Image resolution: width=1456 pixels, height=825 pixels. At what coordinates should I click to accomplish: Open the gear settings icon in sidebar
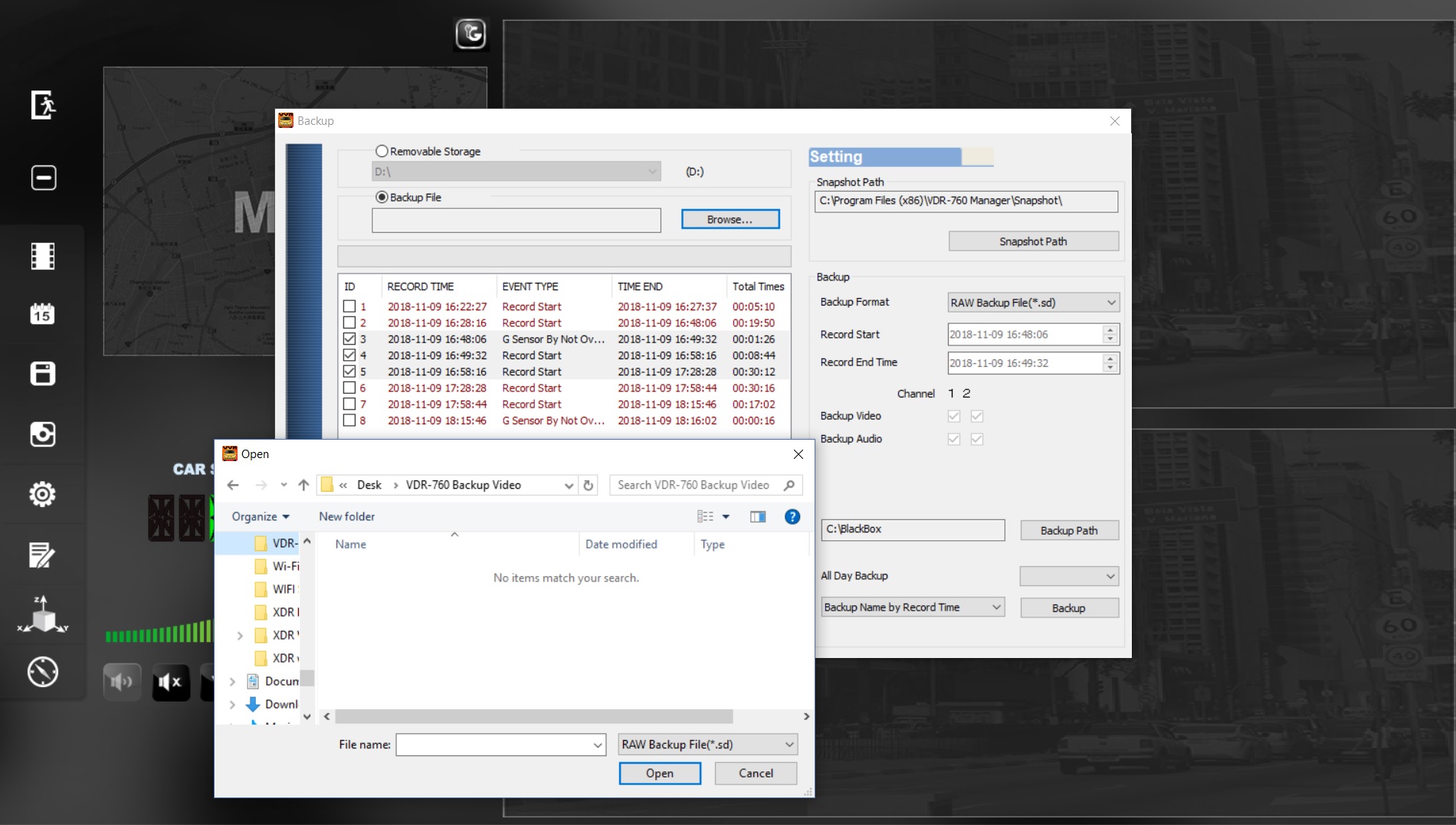pyautogui.click(x=43, y=494)
